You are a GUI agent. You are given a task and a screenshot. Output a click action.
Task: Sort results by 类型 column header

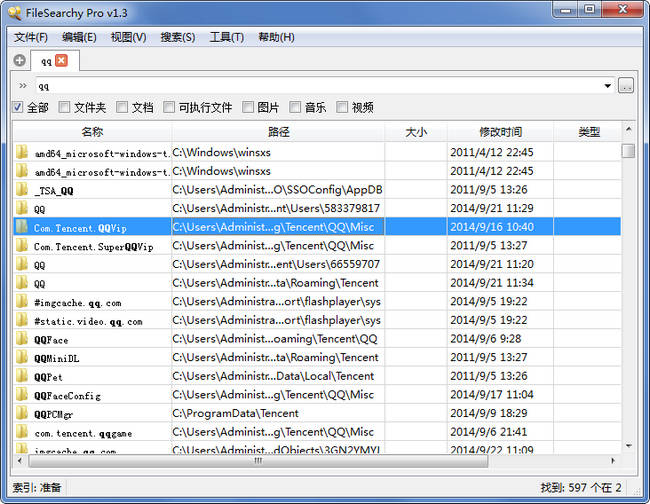[589, 132]
